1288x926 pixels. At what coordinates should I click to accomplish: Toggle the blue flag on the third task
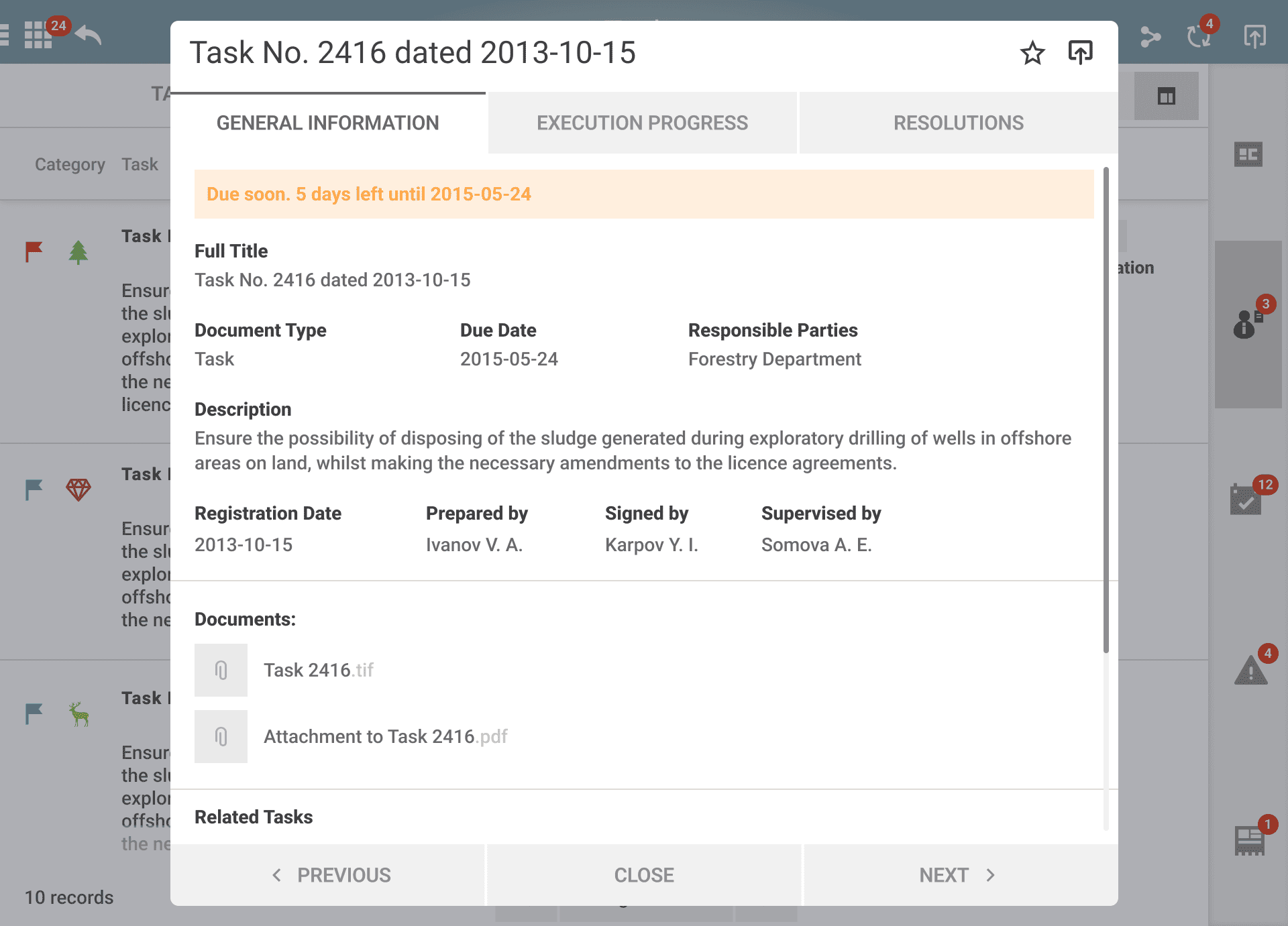34,713
